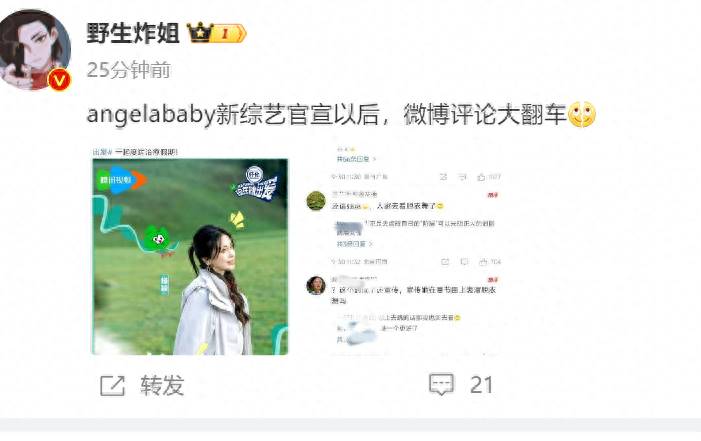
Task: Click comment icon in the 704 likes row
Action: tap(464, 262)
